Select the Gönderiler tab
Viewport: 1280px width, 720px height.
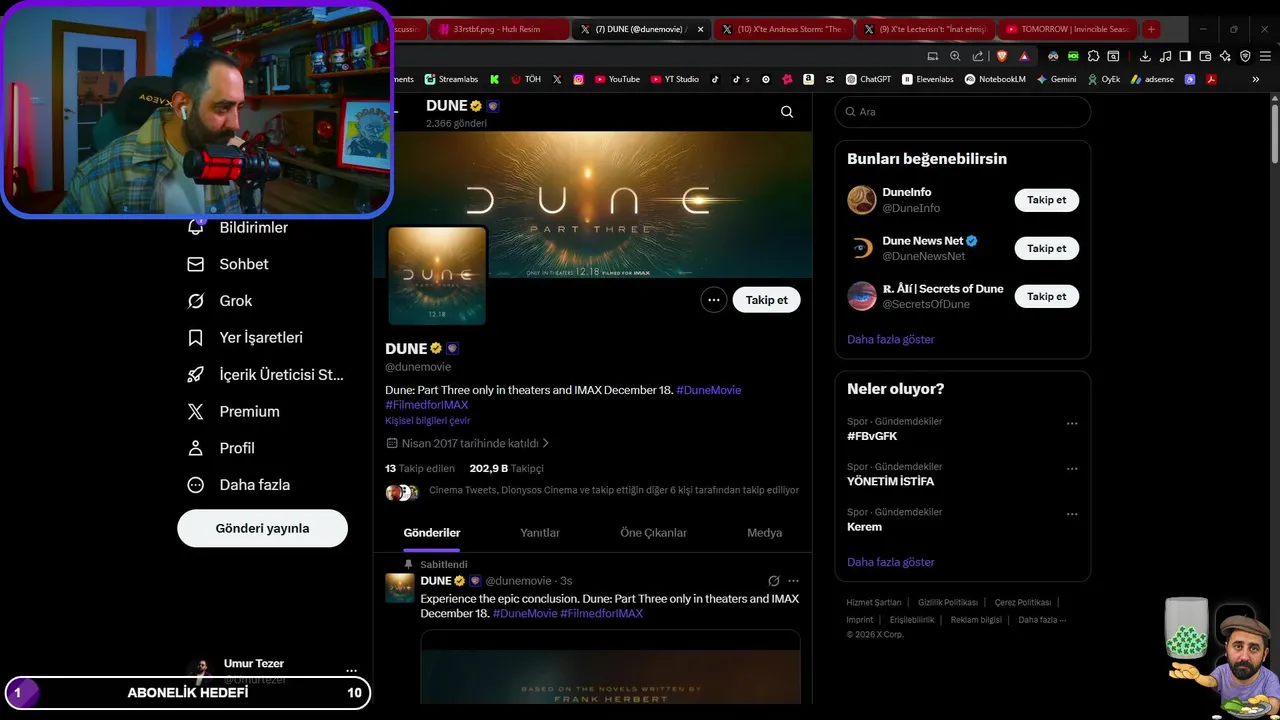coord(432,533)
